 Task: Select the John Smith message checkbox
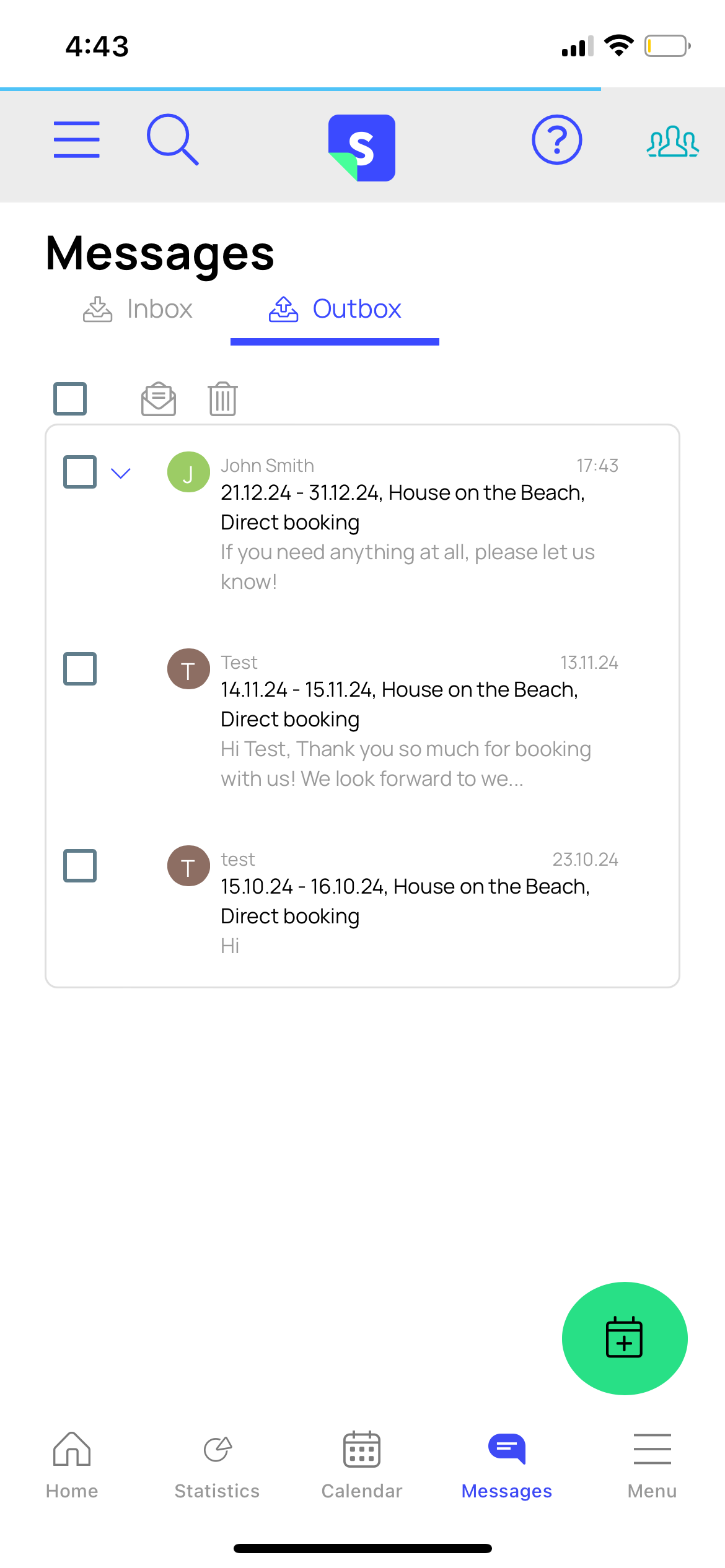80,472
